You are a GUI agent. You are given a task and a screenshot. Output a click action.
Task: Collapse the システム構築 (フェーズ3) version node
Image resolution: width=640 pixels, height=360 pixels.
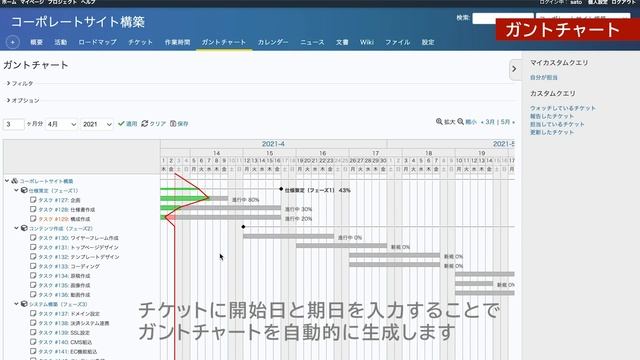(x=16, y=304)
